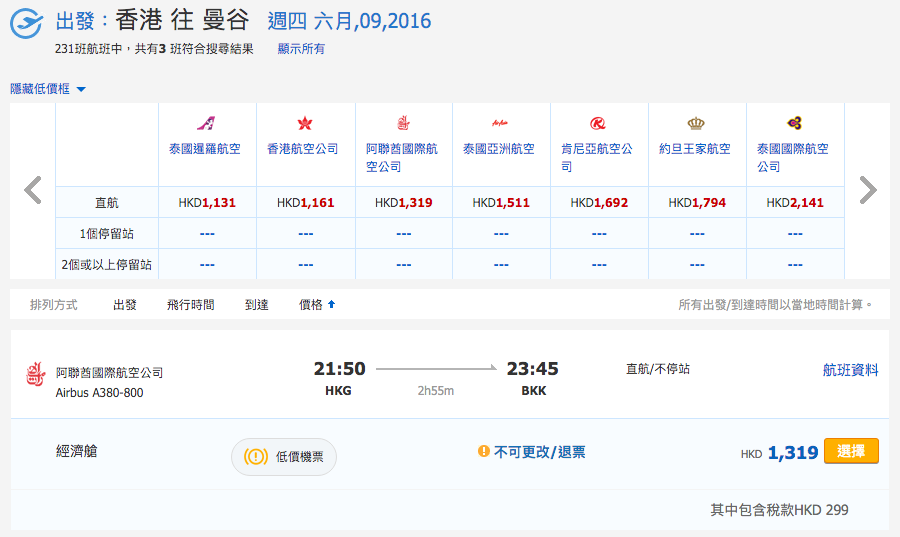Sort results by 價格

pyautogui.click(x=311, y=305)
